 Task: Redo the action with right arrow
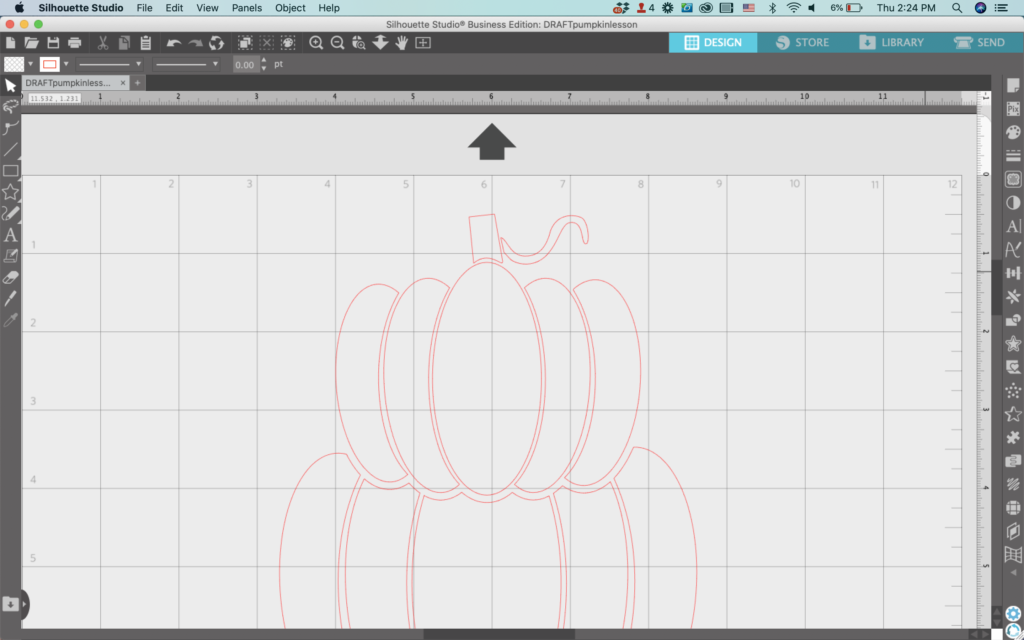(195, 43)
